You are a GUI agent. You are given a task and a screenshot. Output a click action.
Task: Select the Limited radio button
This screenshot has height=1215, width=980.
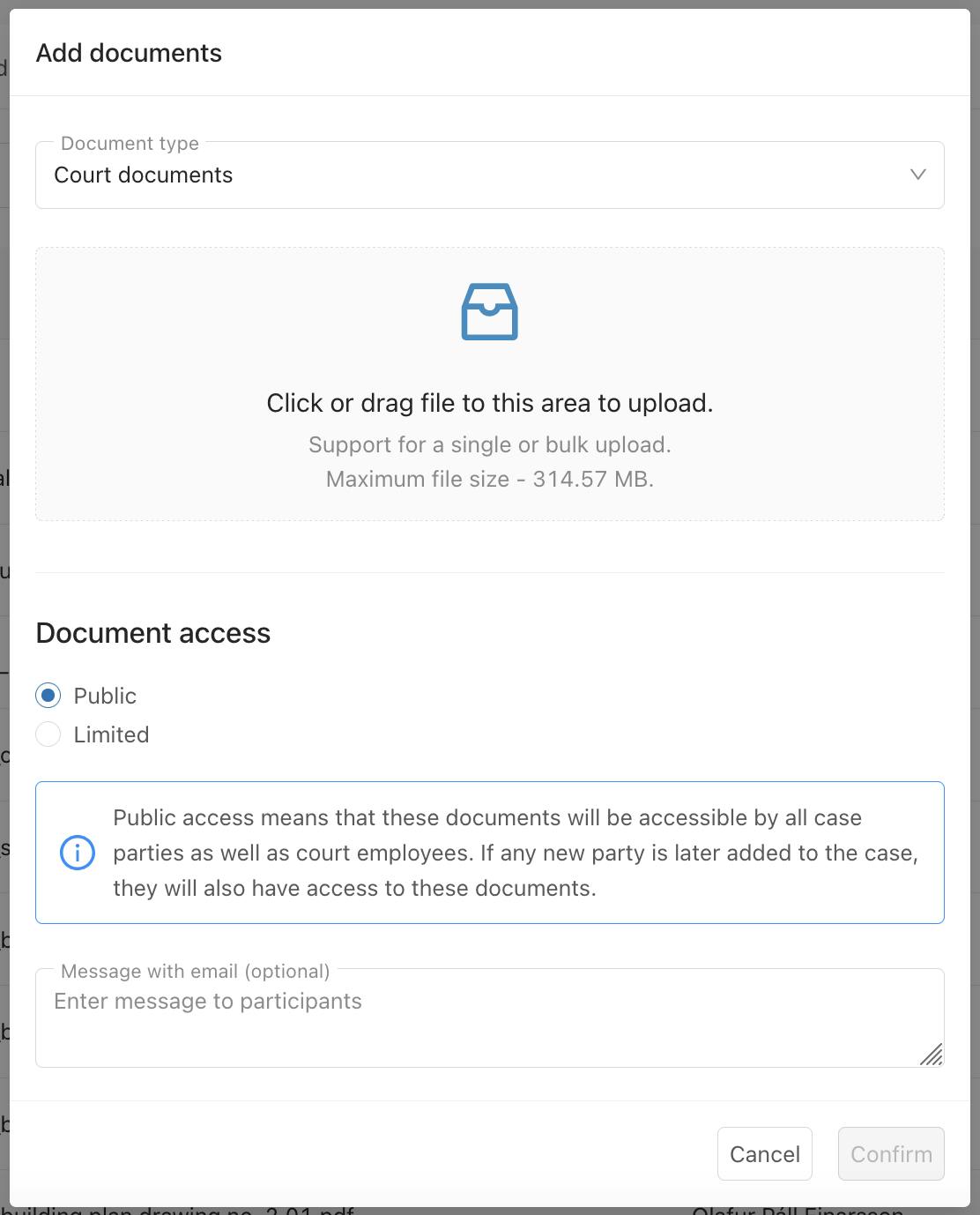(48, 734)
